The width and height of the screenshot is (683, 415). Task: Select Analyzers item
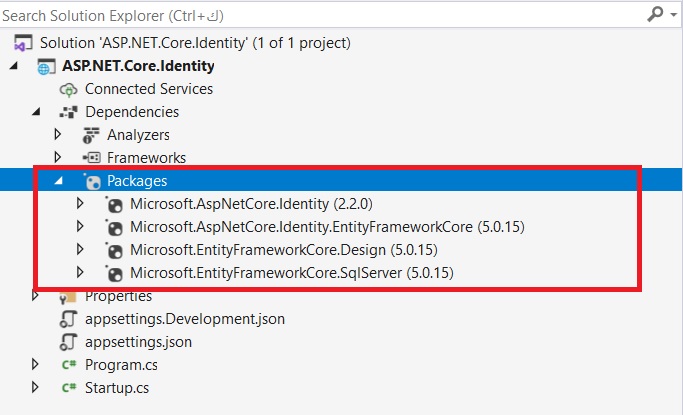138,135
